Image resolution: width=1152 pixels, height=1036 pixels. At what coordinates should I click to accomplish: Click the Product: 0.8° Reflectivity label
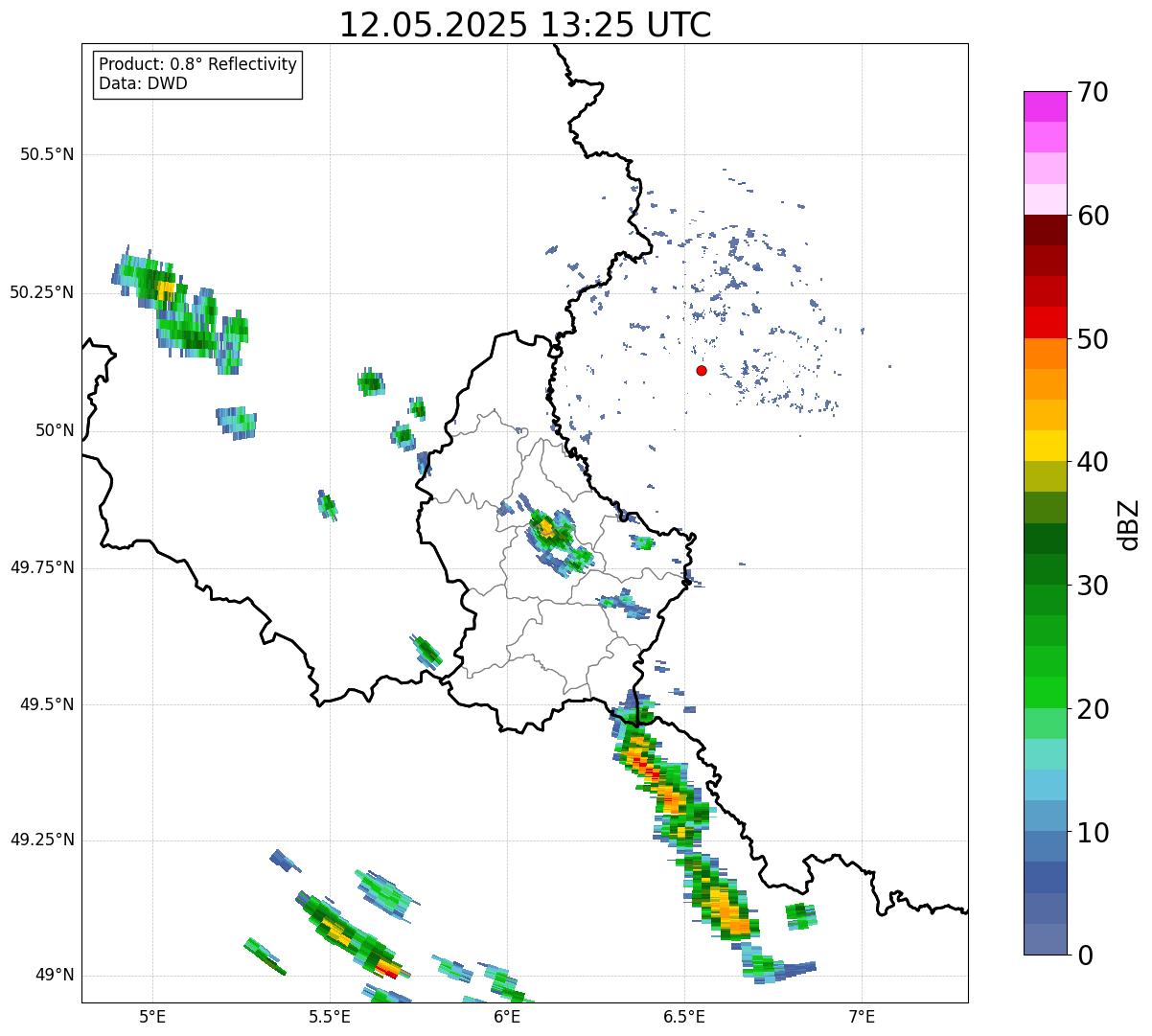198,64
